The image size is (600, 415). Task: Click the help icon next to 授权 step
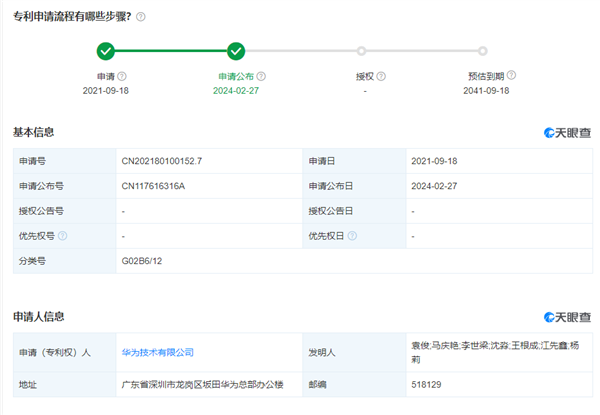381,76
